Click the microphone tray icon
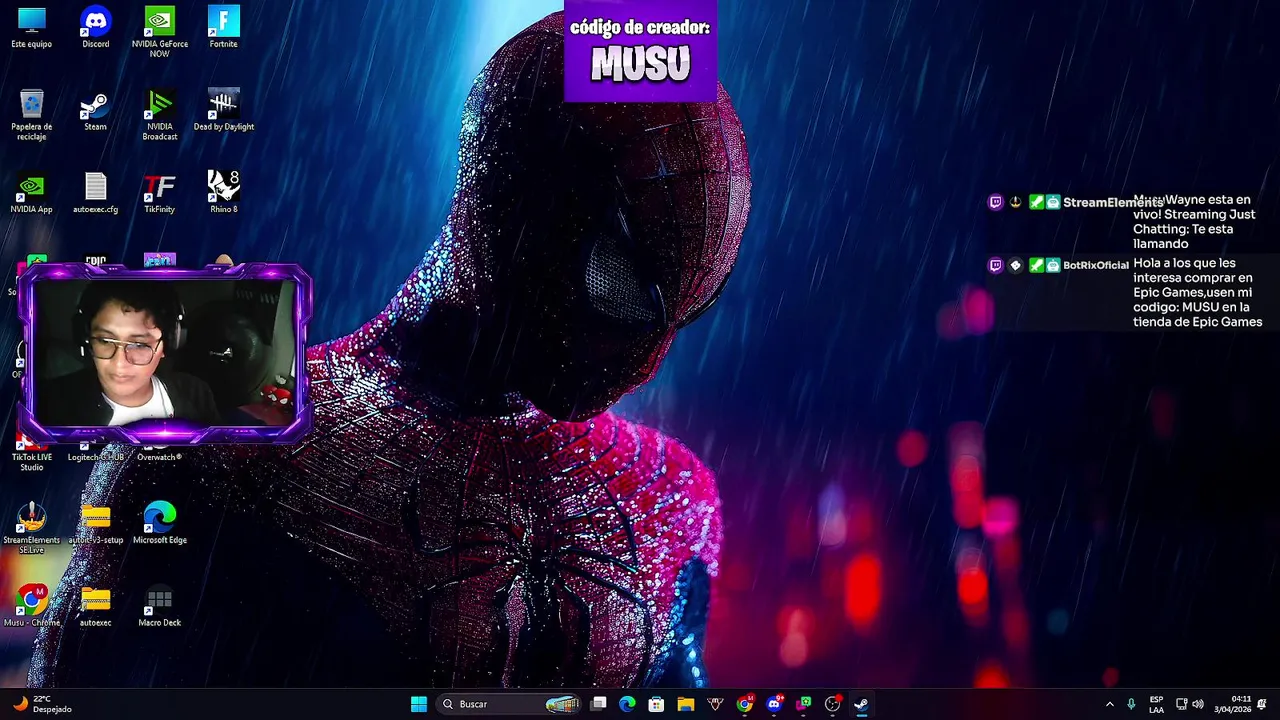The width and height of the screenshot is (1280, 720). pos(1131,704)
